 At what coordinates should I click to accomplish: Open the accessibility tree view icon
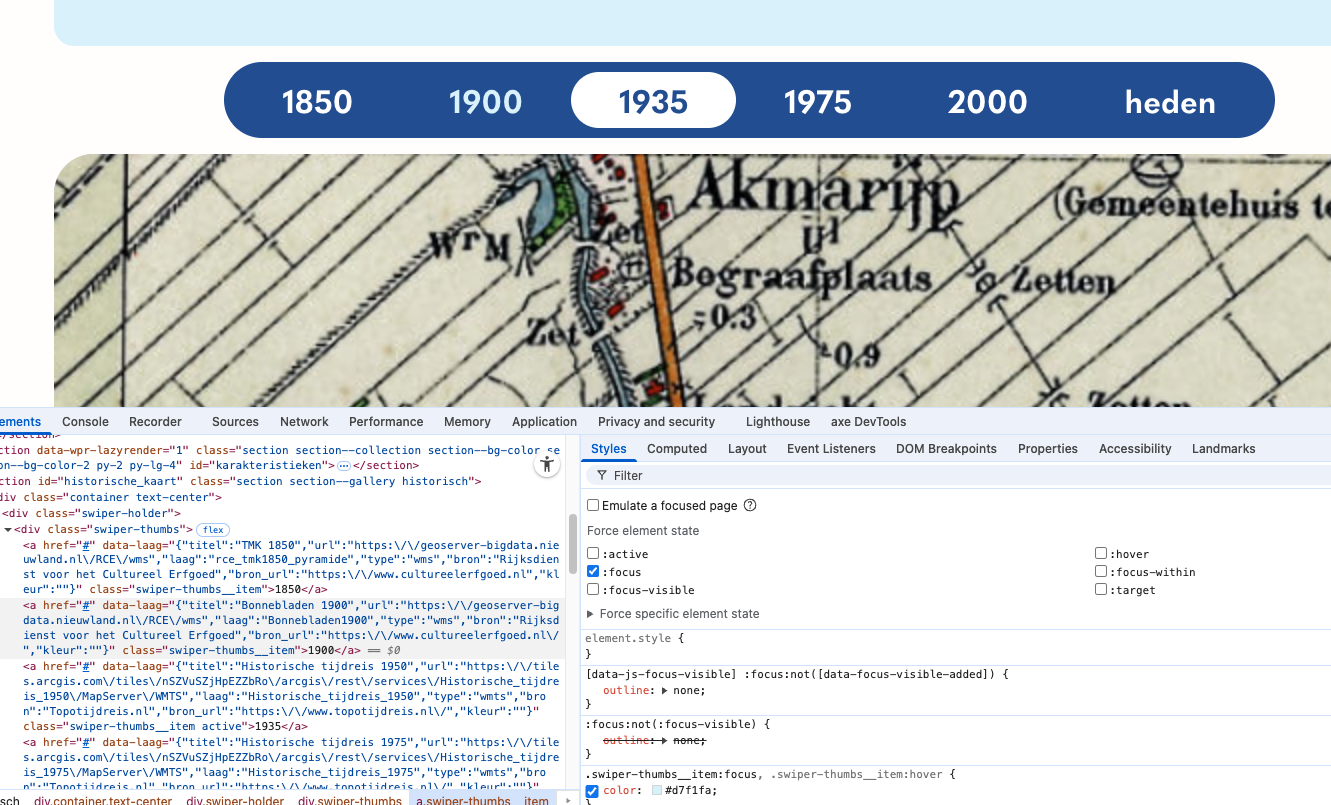[x=546, y=465]
